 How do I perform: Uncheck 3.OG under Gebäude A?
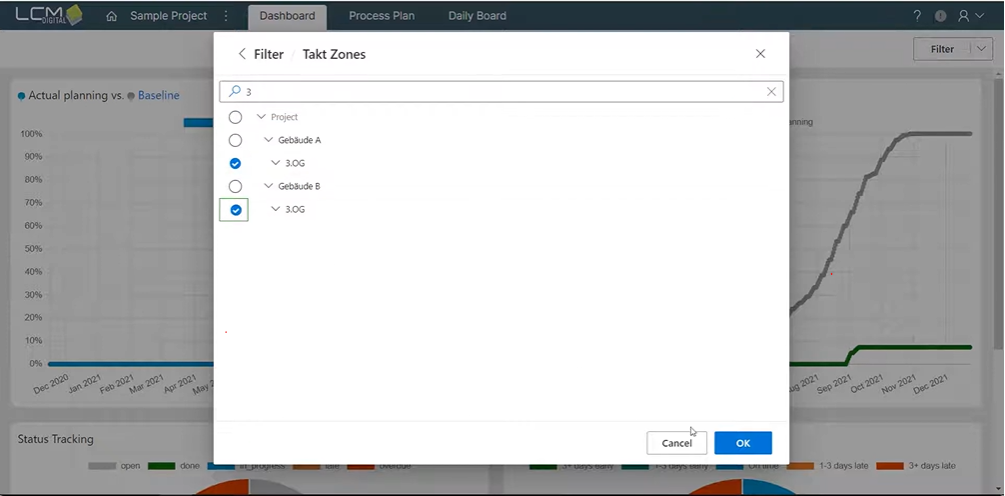point(235,163)
